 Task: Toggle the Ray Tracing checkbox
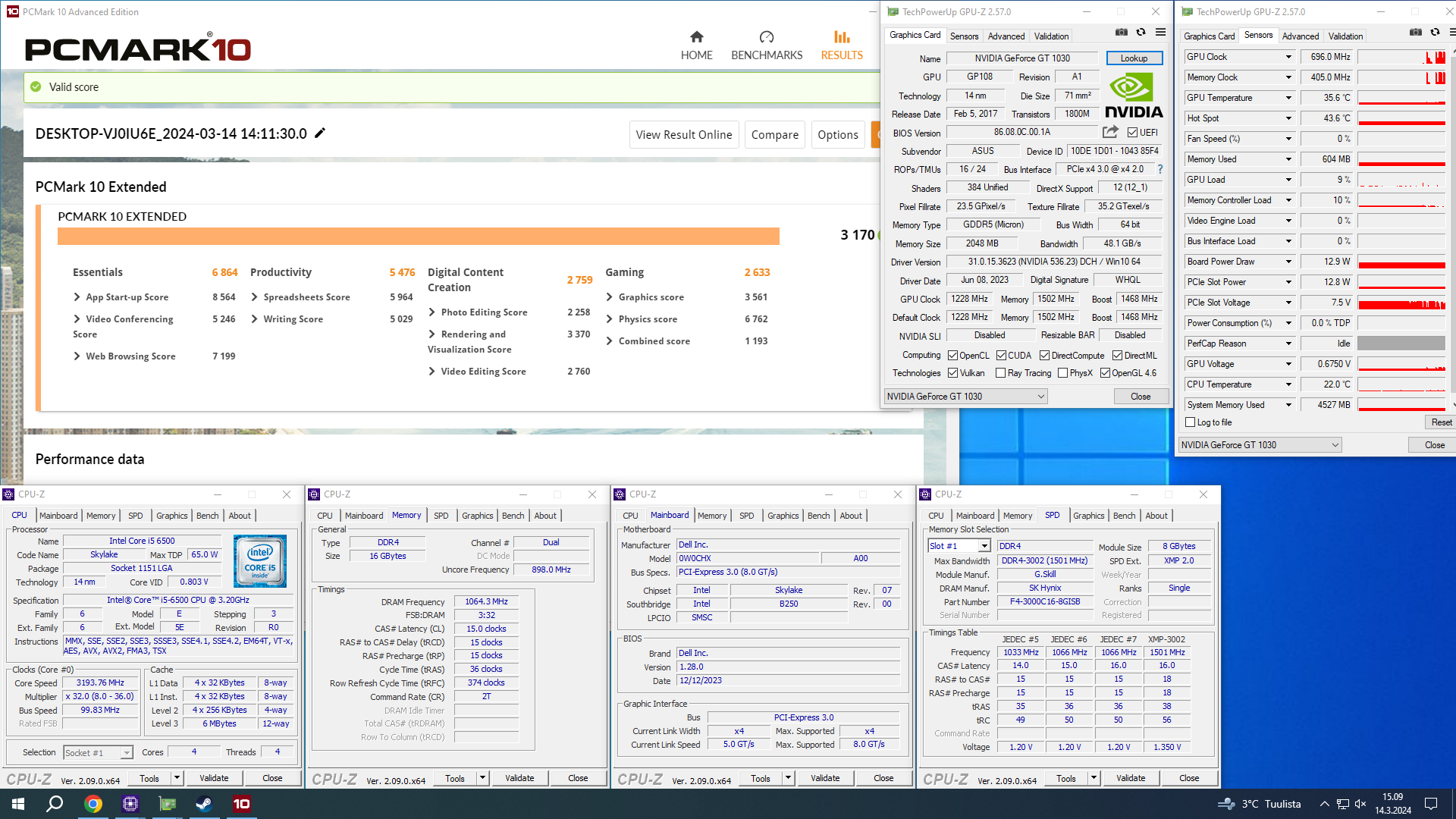[1000, 373]
